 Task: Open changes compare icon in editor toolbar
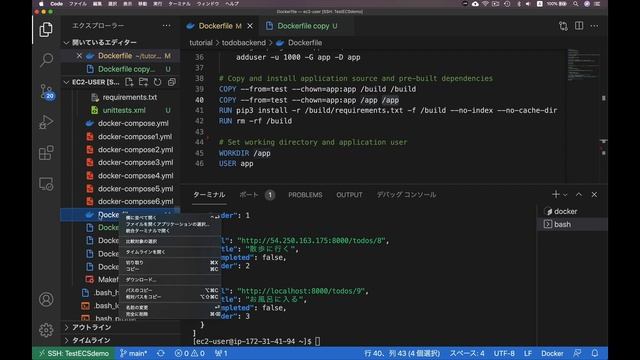pyautogui.click(x=563, y=26)
